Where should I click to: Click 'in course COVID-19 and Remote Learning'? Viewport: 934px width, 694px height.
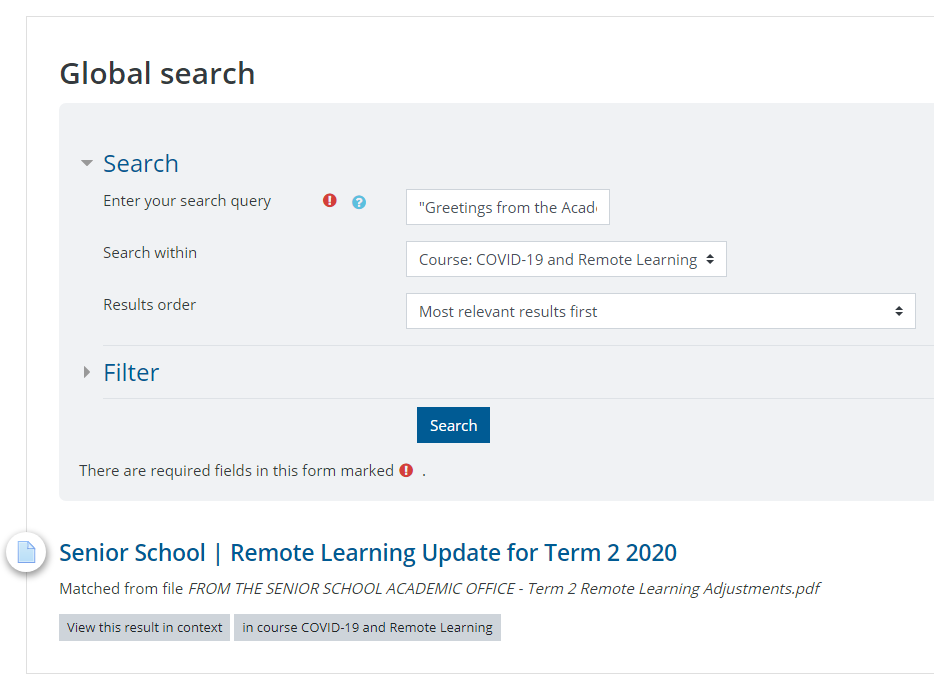pos(367,627)
